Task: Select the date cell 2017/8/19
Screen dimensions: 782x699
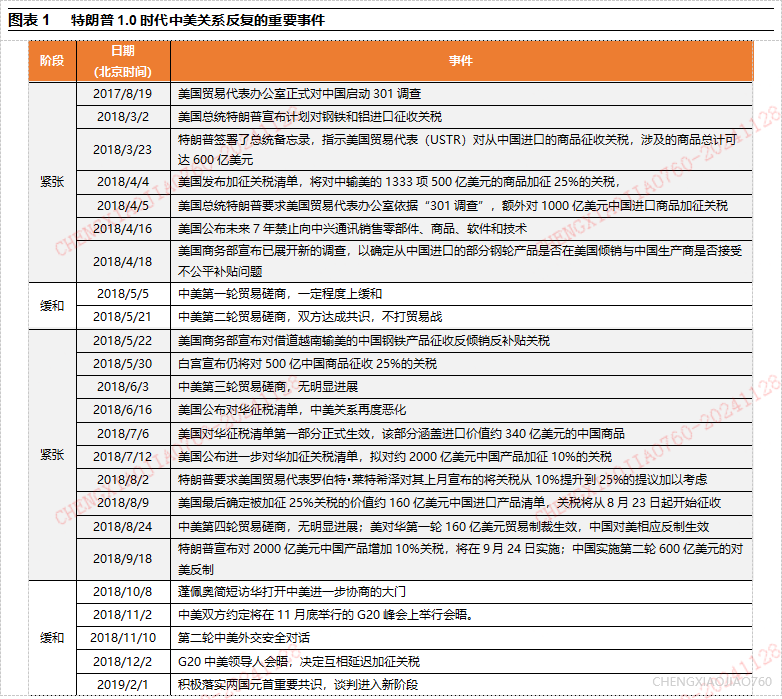Action: click(123, 94)
